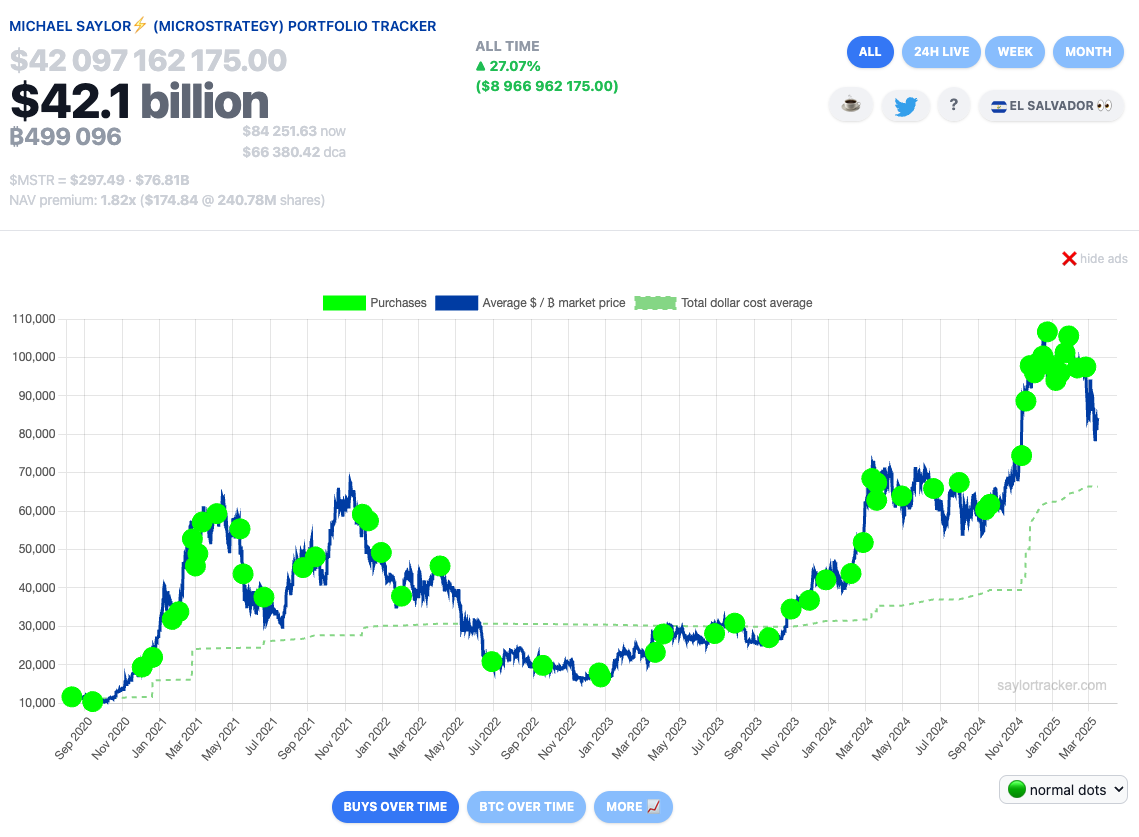1139x837 pixels.
Task: Switch to the MONTH tab
Action: pos(1088,52)
